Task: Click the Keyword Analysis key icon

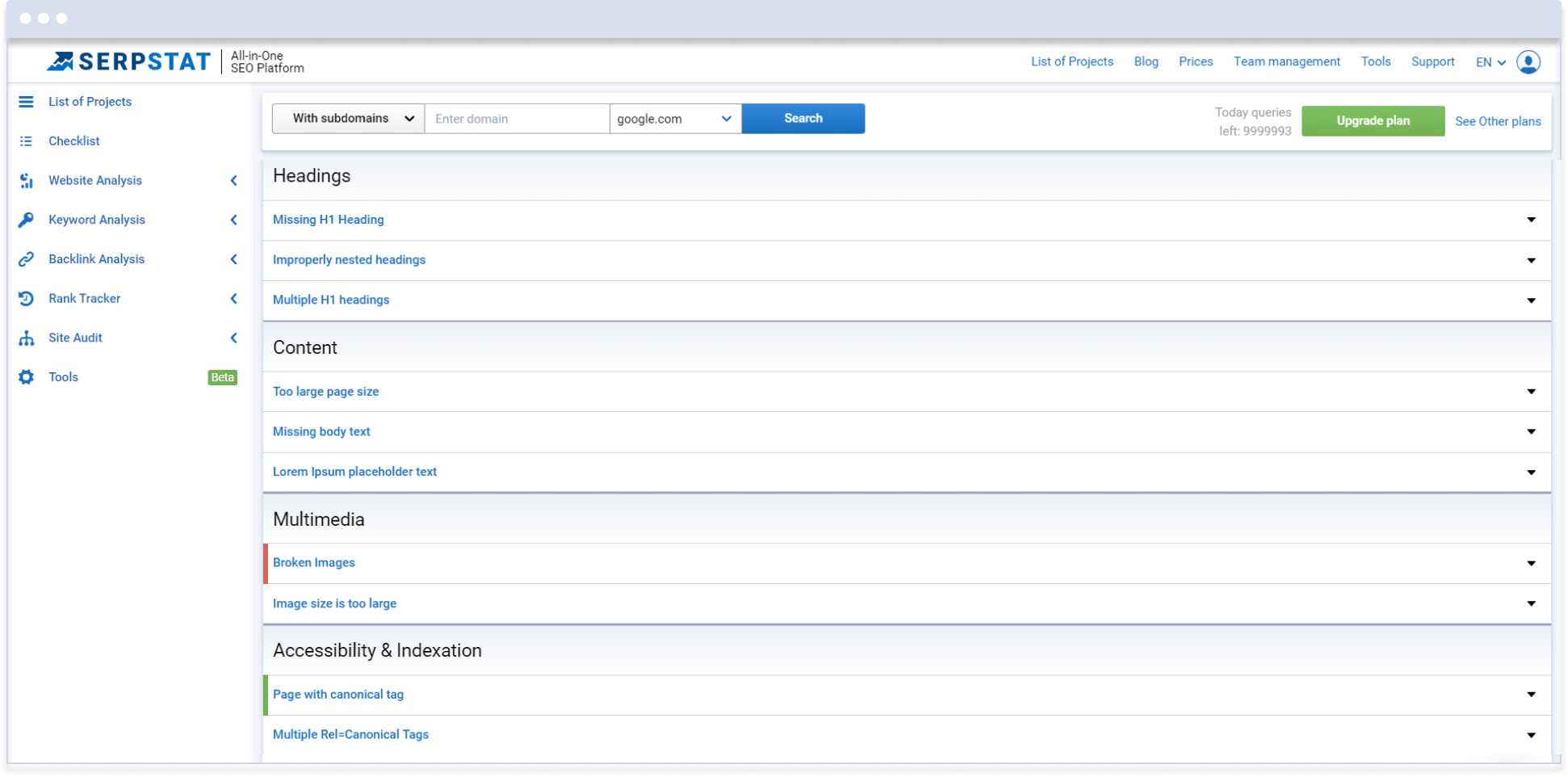Action: click(x=26, y=220)
